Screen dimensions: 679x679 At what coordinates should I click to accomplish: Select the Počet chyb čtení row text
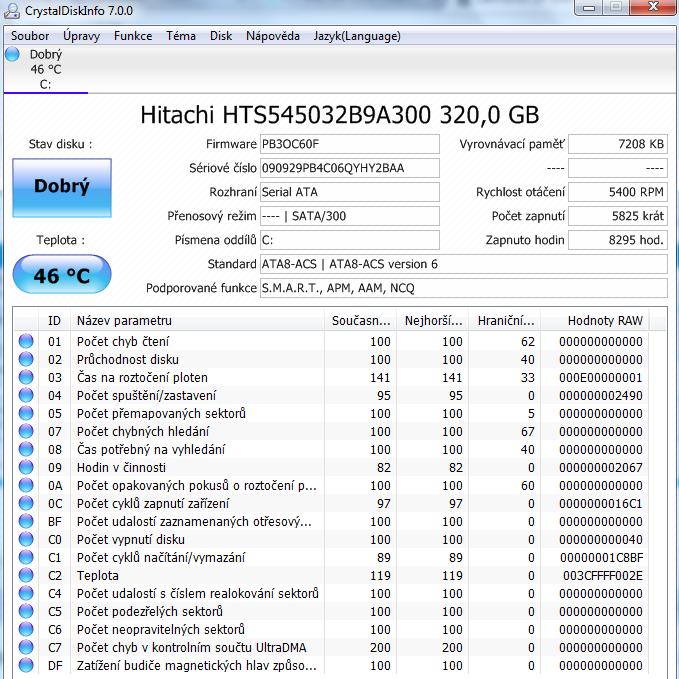coord(123,342)
